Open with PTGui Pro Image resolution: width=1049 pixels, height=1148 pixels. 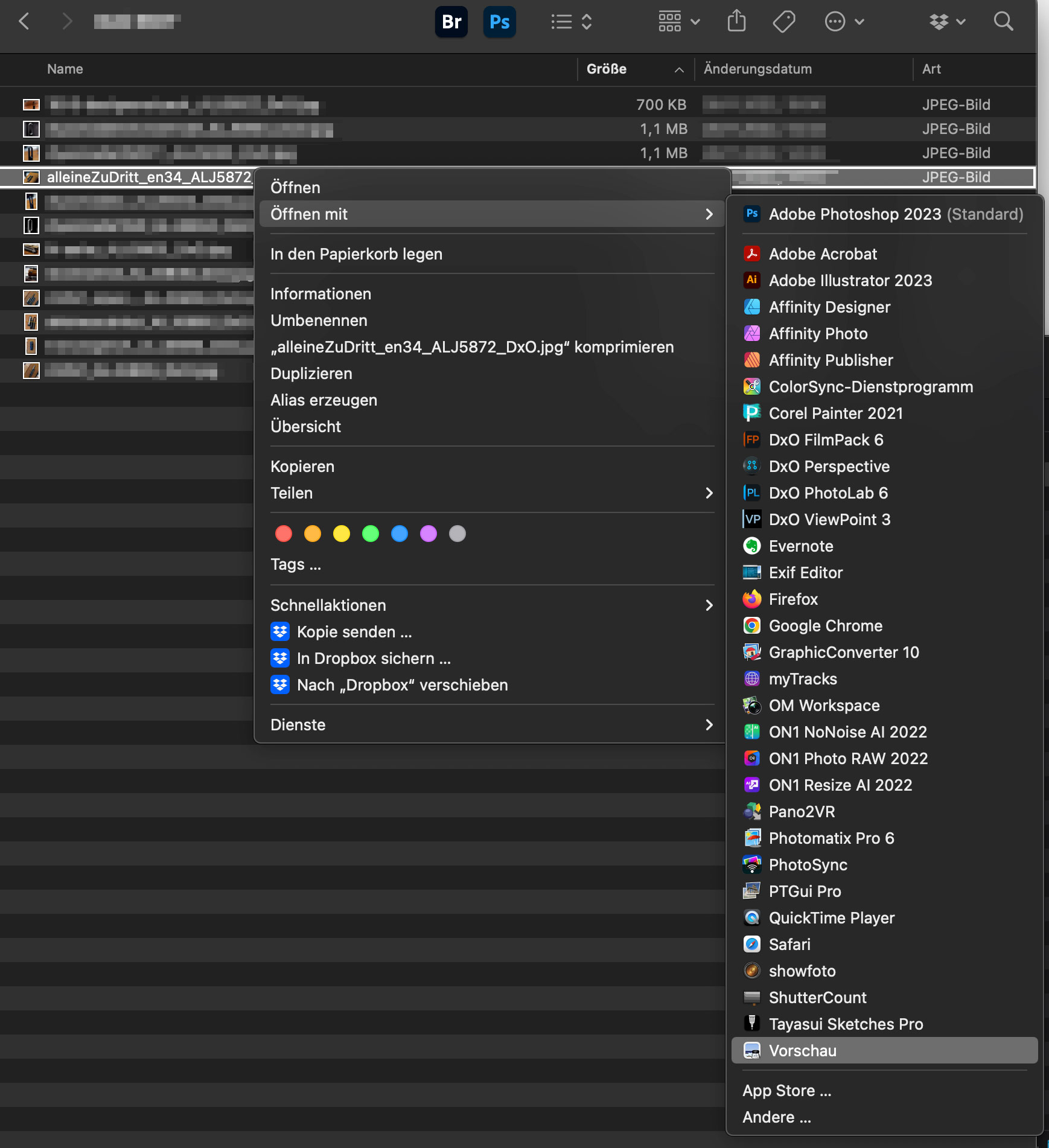(884, 891)
